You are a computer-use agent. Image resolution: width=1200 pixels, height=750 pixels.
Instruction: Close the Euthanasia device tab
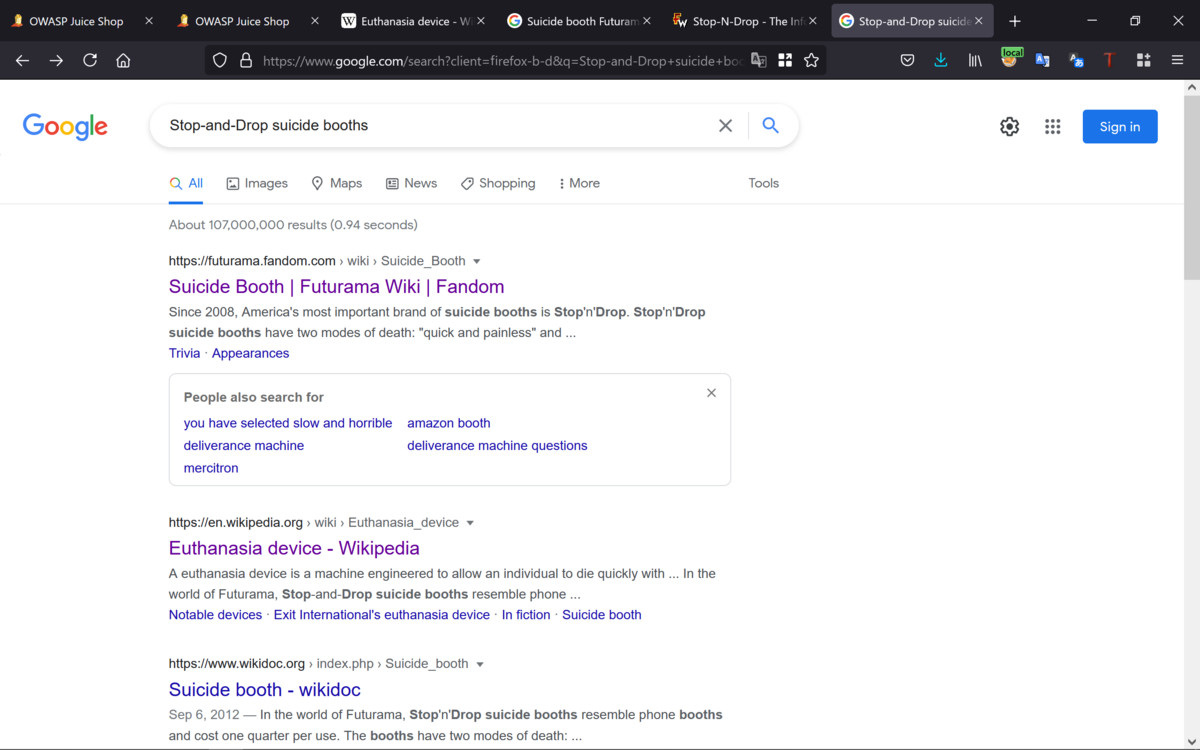(479, 21)
